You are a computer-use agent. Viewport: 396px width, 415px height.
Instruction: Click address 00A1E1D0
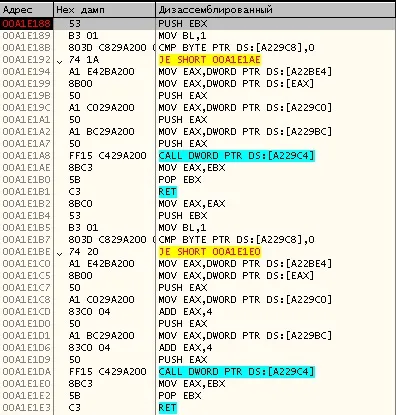pos(26,324)
